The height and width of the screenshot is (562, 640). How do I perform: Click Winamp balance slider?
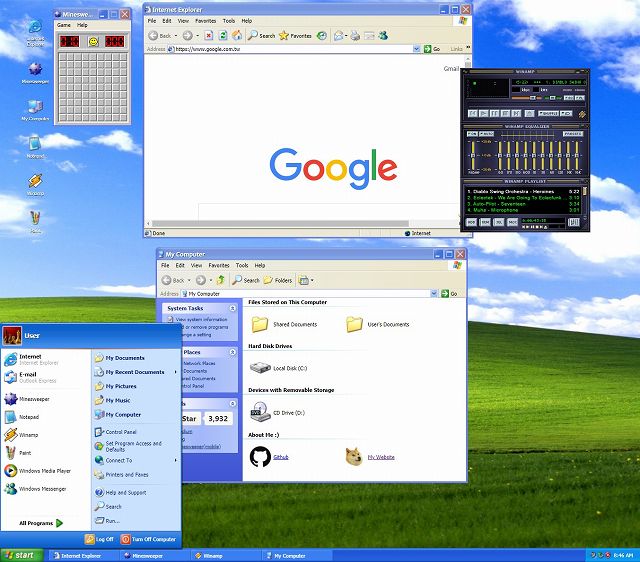[553, 98]
